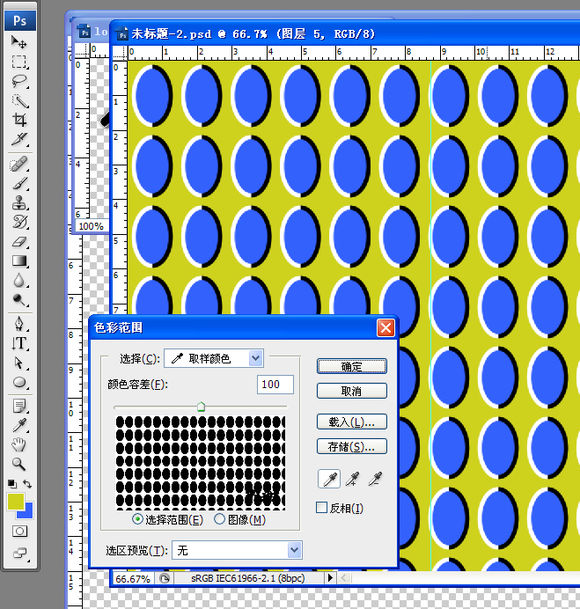The width and height of the screenshot is (580, 609).
Task: Select the Gradient tool
Action: (x=19, y=261)
